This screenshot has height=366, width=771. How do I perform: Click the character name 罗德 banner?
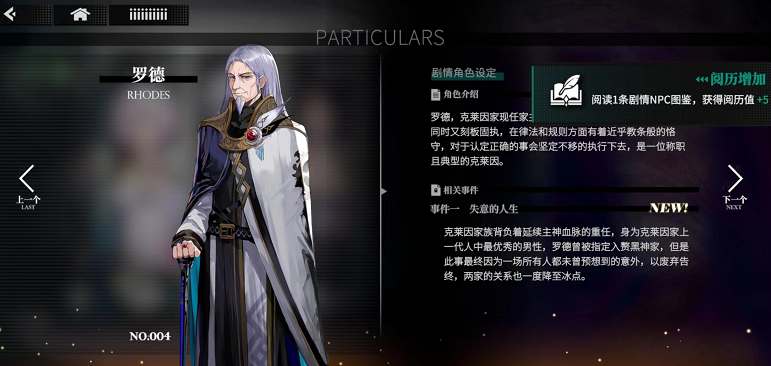coord(148,75)
